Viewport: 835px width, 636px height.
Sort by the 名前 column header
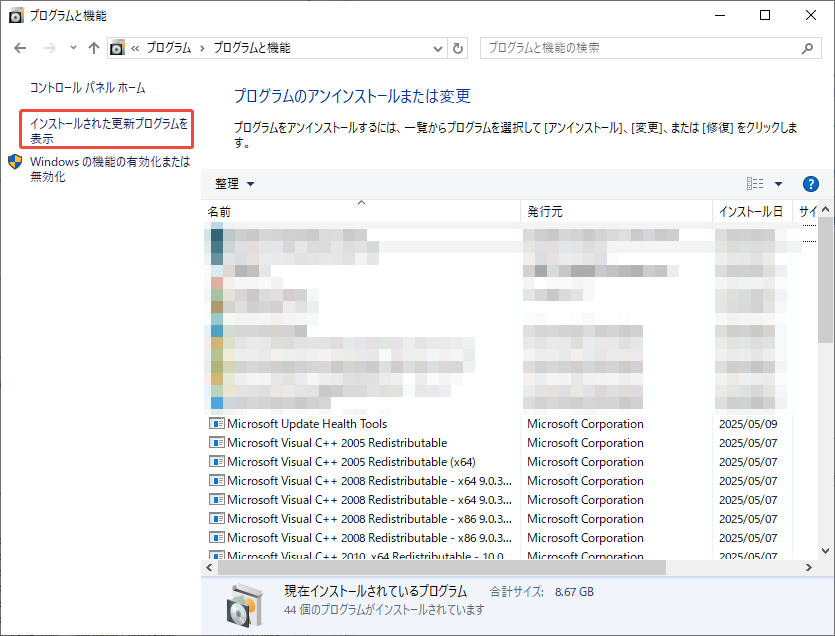coord(361,211)
